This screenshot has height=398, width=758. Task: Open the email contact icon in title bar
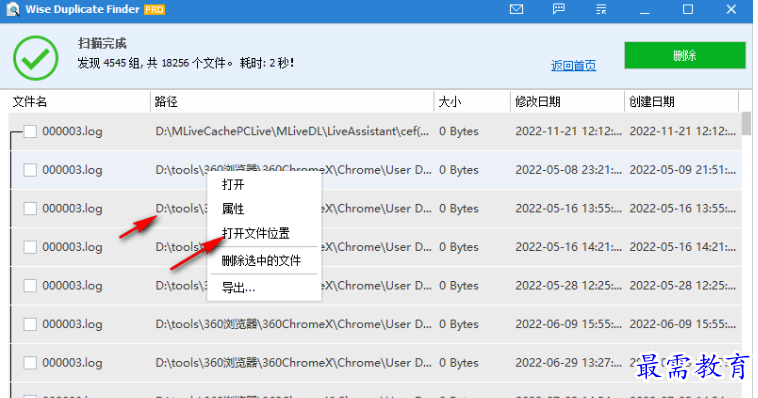(x=516, y=9)
